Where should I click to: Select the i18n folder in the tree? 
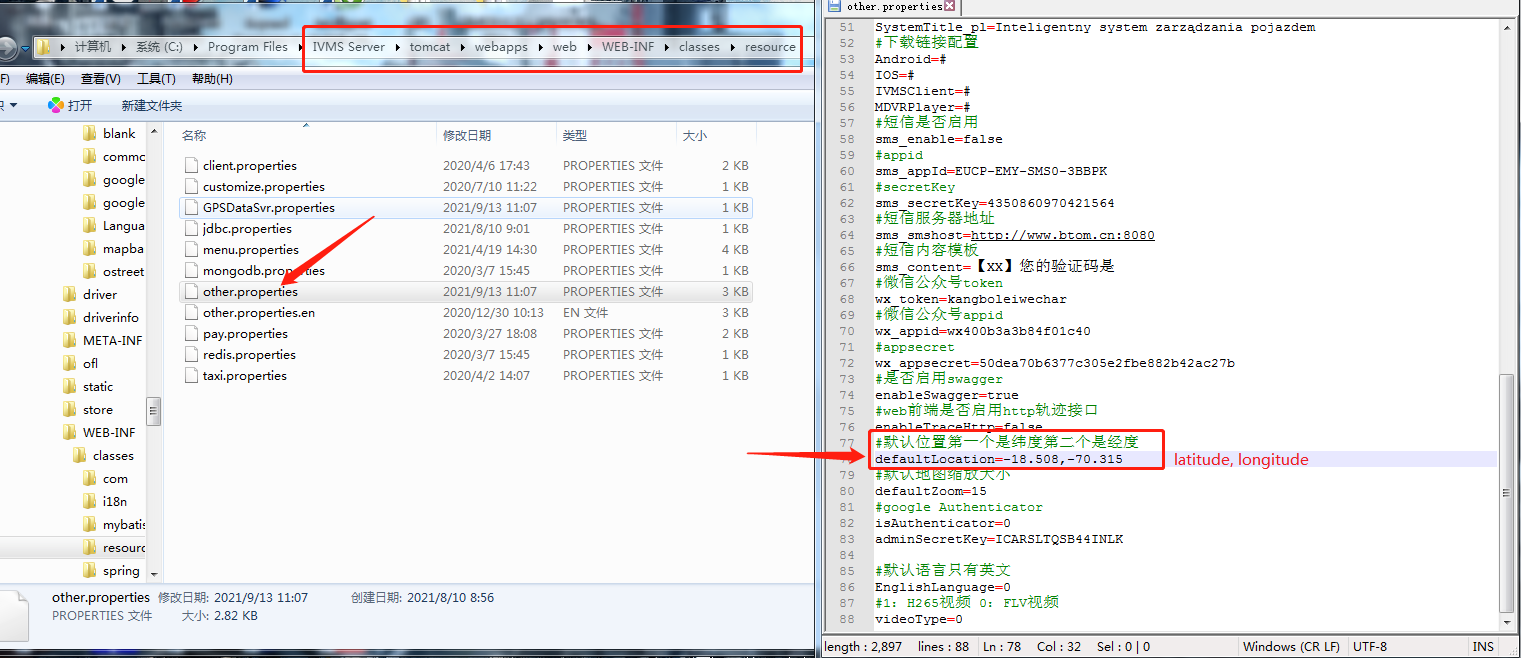click(x=106, y=501)
